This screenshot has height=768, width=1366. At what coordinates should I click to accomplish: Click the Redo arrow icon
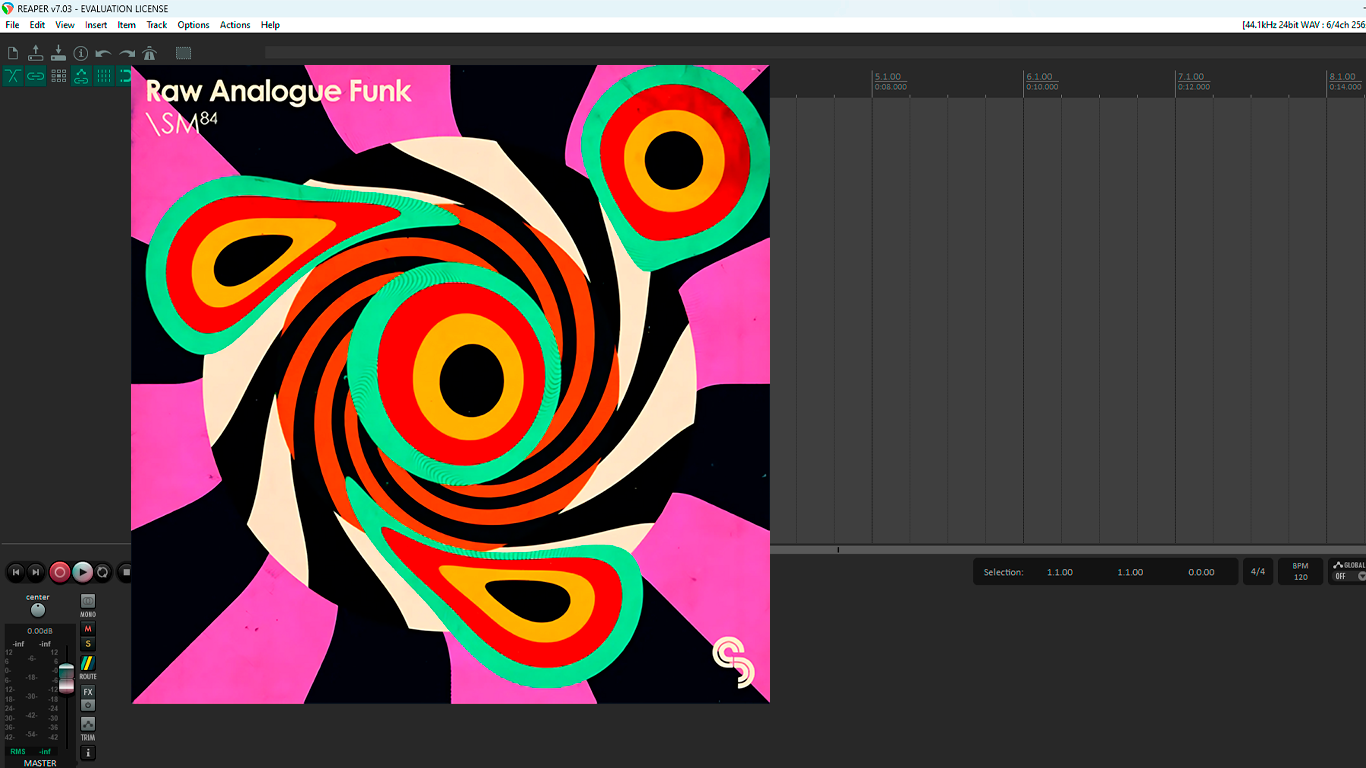(x=127, y=53)
